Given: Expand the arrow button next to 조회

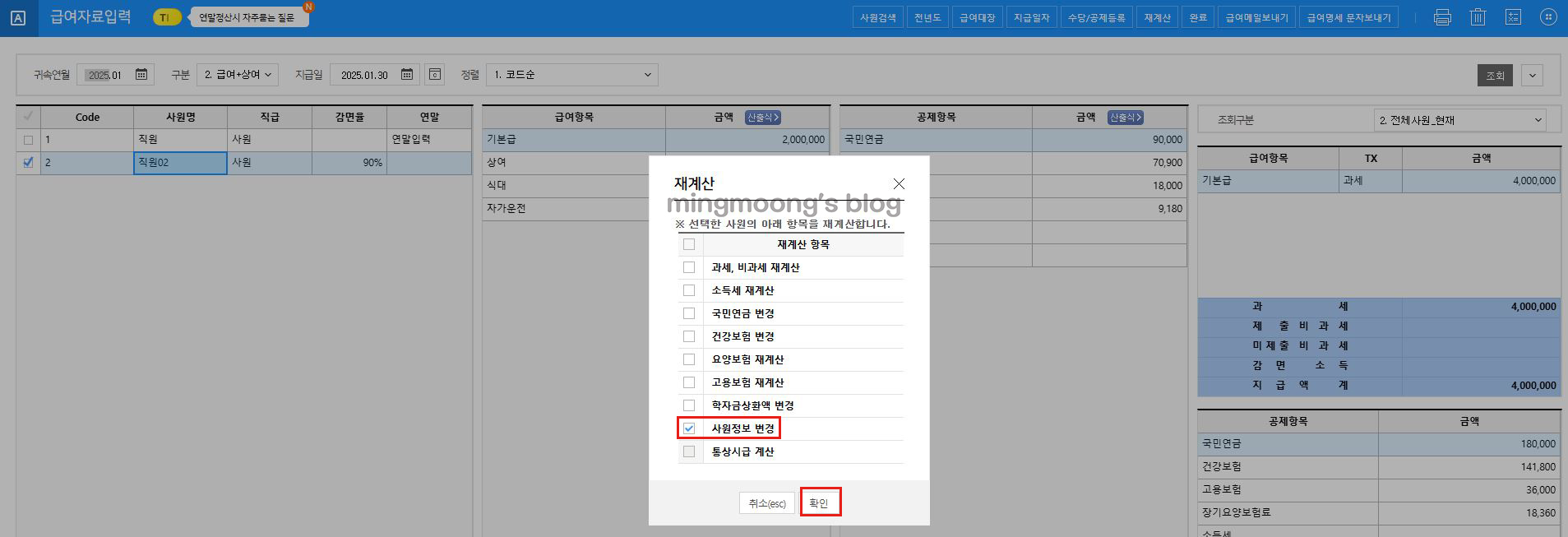Looking at the screenshot, I should (x=1532, y=76).
